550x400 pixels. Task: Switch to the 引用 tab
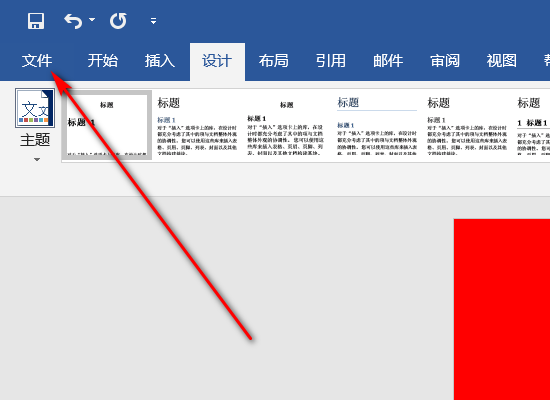330,61
